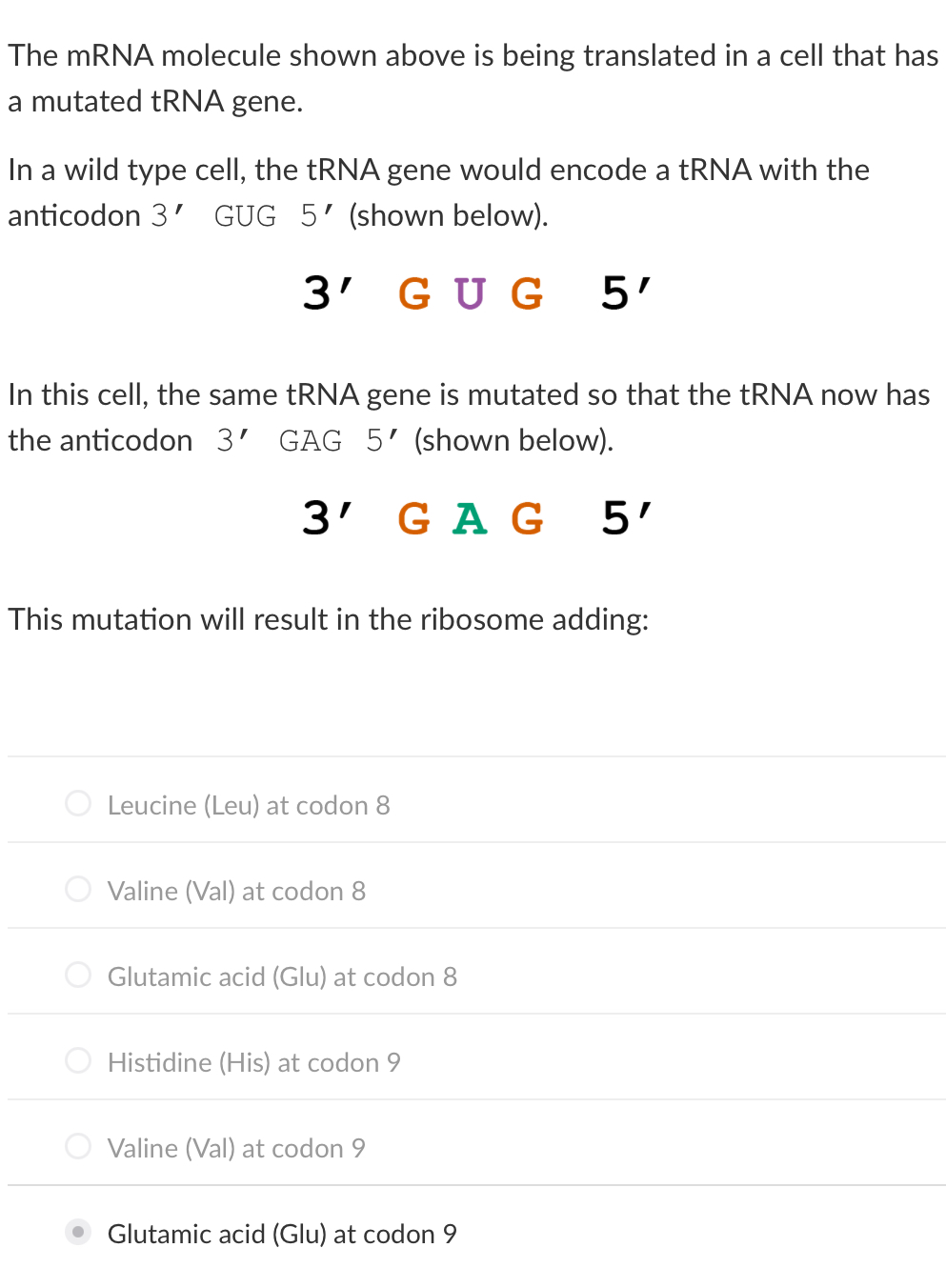Click the wild type anticodon 3' GUG 5' text
This screenshot has width=946, height=1288.
point(473,292)
